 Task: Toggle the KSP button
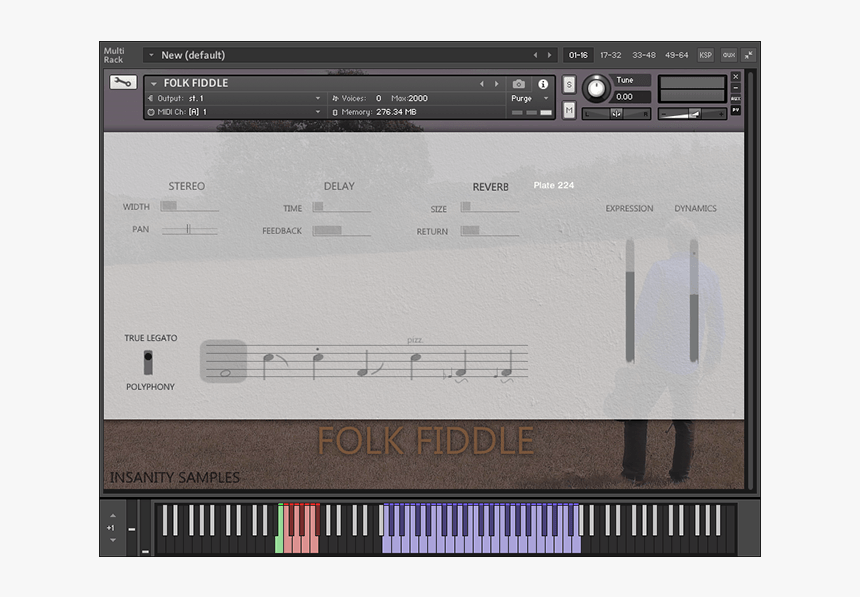point(705,55)
